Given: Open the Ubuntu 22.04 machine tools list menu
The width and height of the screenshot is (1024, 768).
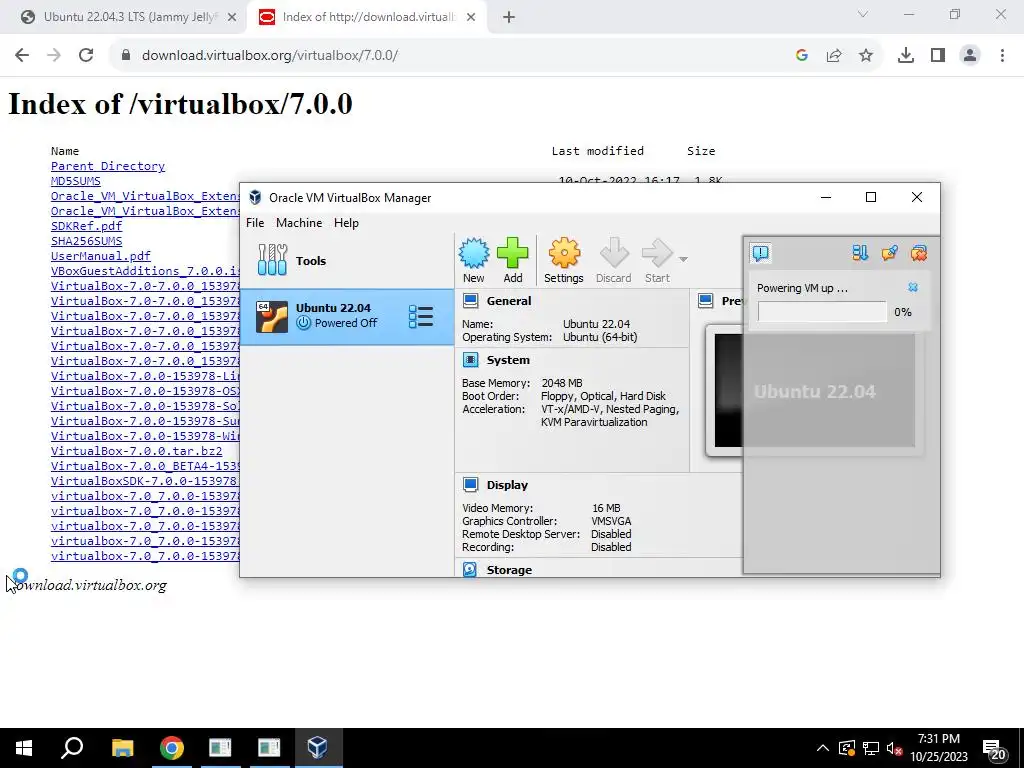Looking at the screenshot, I should pos(421,317).
